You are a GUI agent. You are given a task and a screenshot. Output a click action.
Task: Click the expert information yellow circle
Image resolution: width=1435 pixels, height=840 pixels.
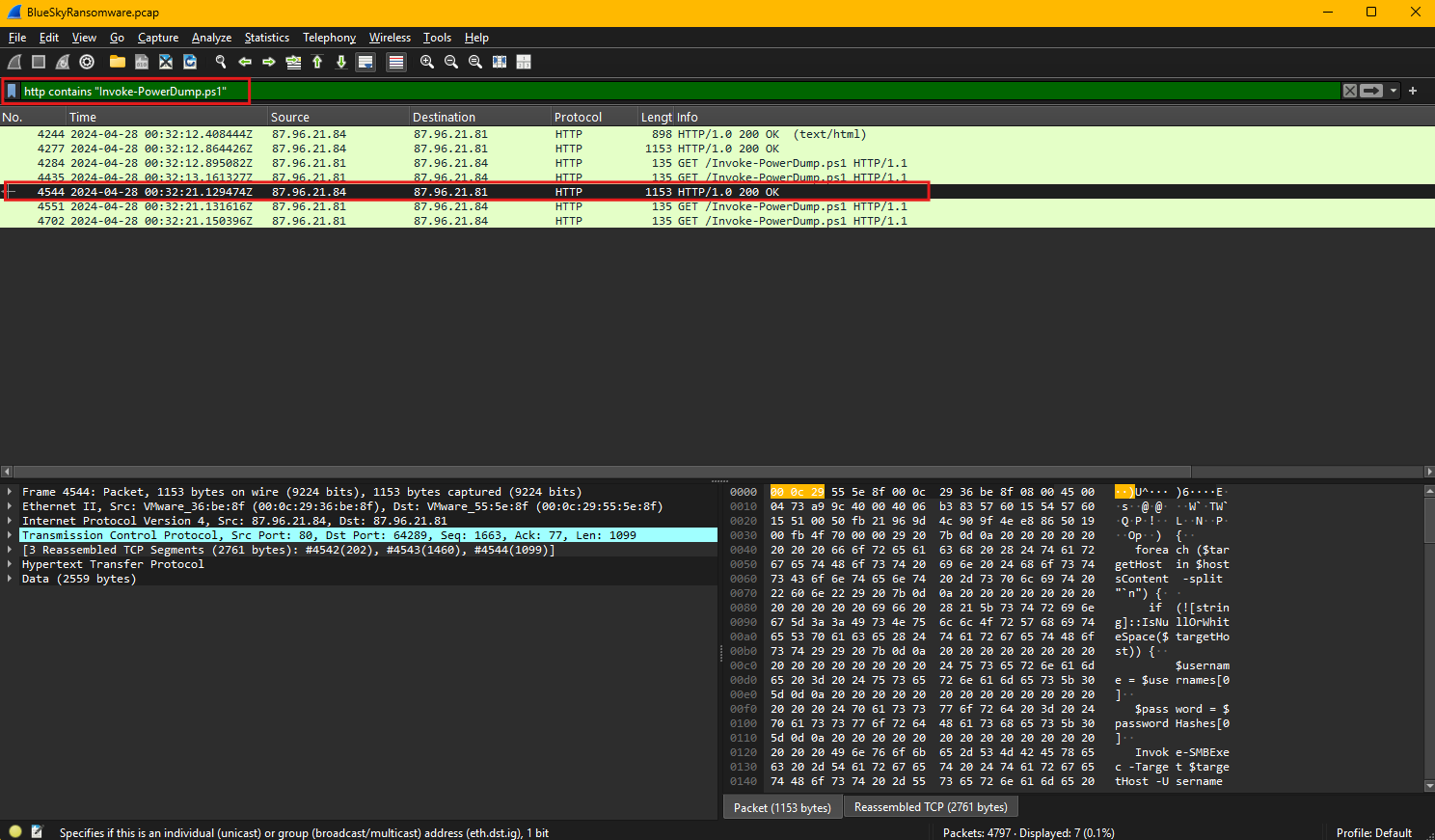(x=15, y=831)
